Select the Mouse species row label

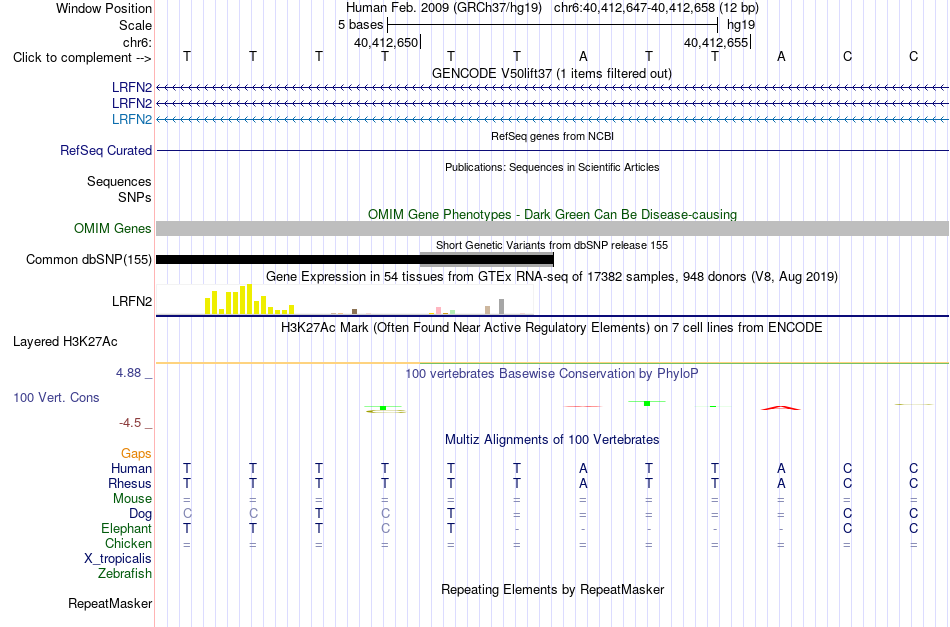pyautogui.click(x=132, y=499)
